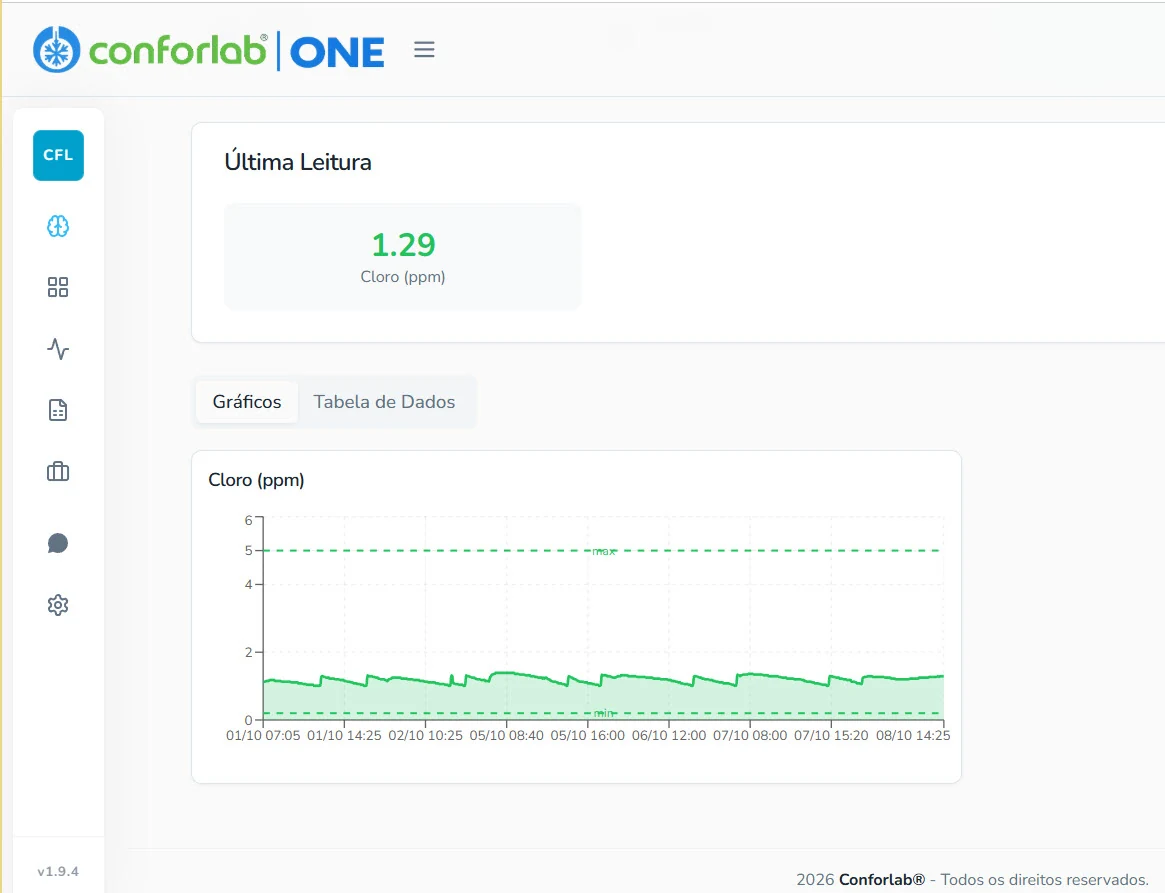Click the 08/10 14:25 axis label
Viewport: 1165px width, 893px height.
pos(912,735)
